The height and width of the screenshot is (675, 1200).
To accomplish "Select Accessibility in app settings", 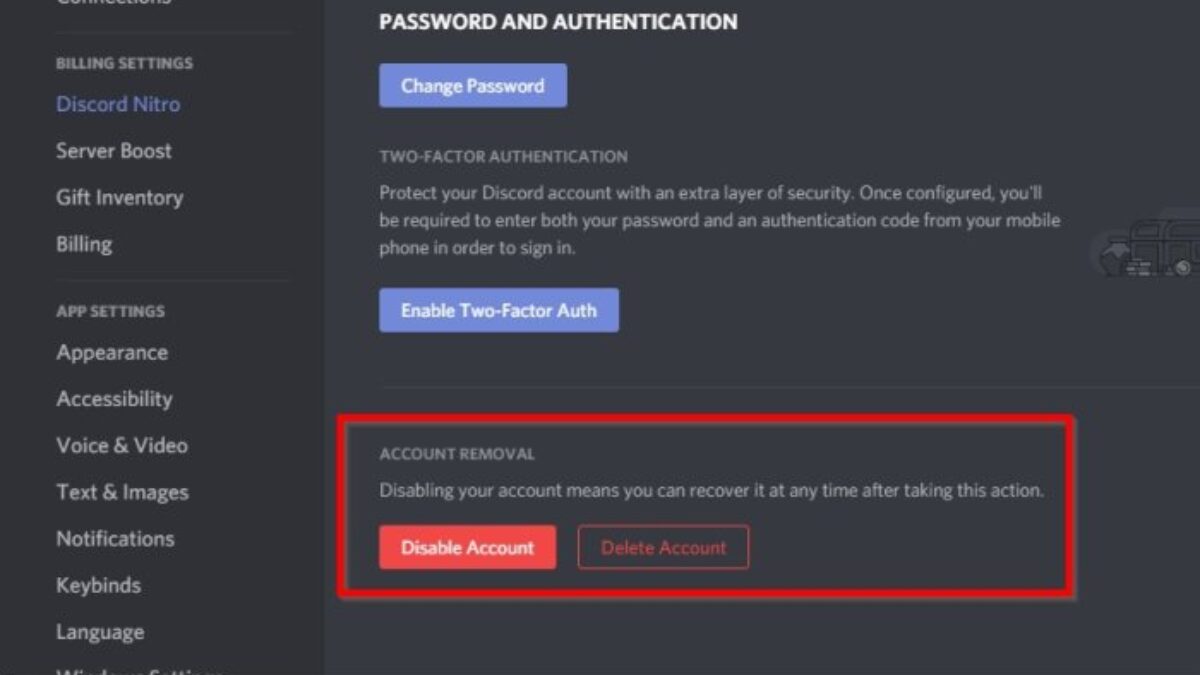I will point(114,399).
